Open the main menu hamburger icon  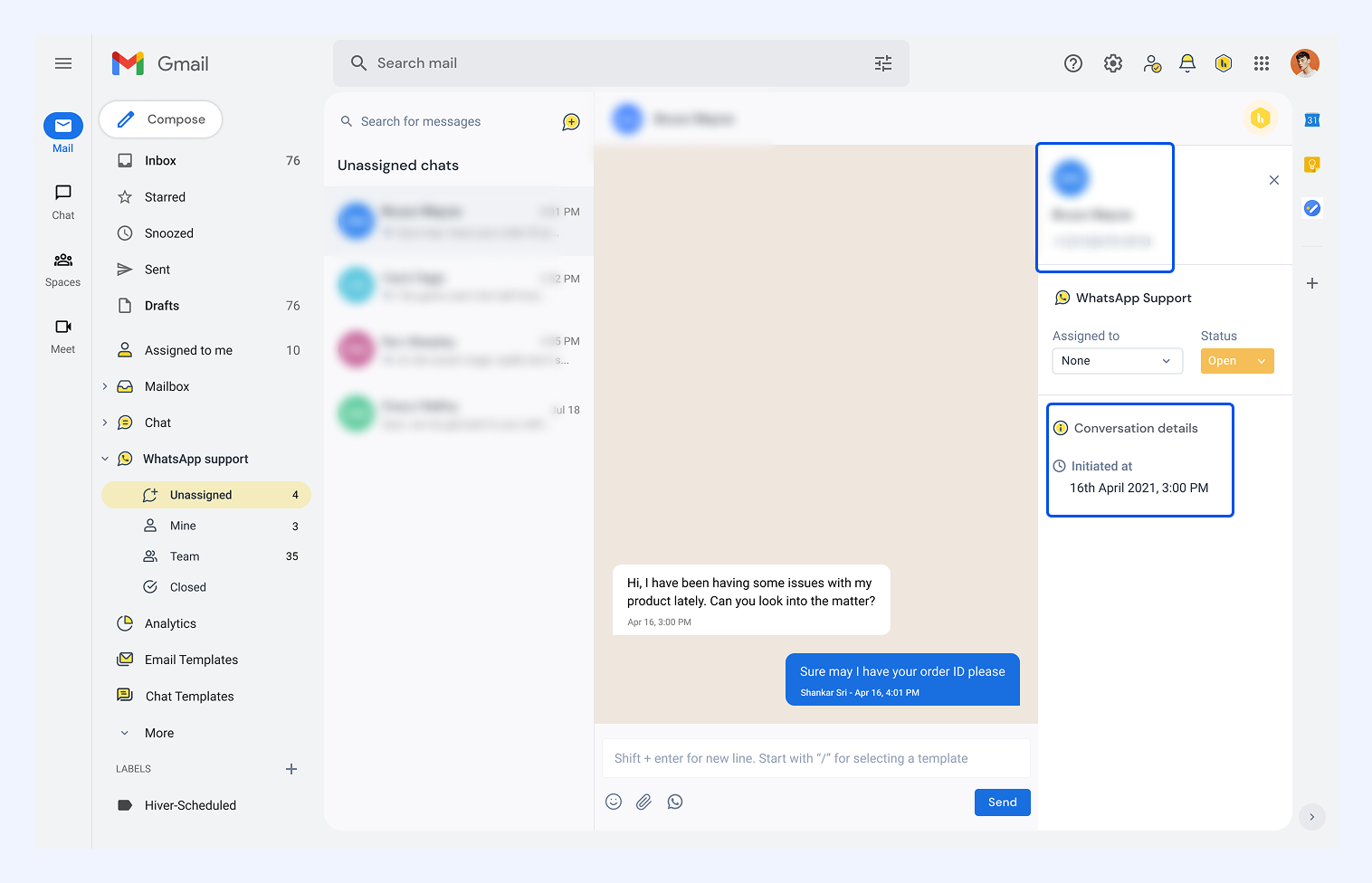pyautogui.click(x=63, y=63)
